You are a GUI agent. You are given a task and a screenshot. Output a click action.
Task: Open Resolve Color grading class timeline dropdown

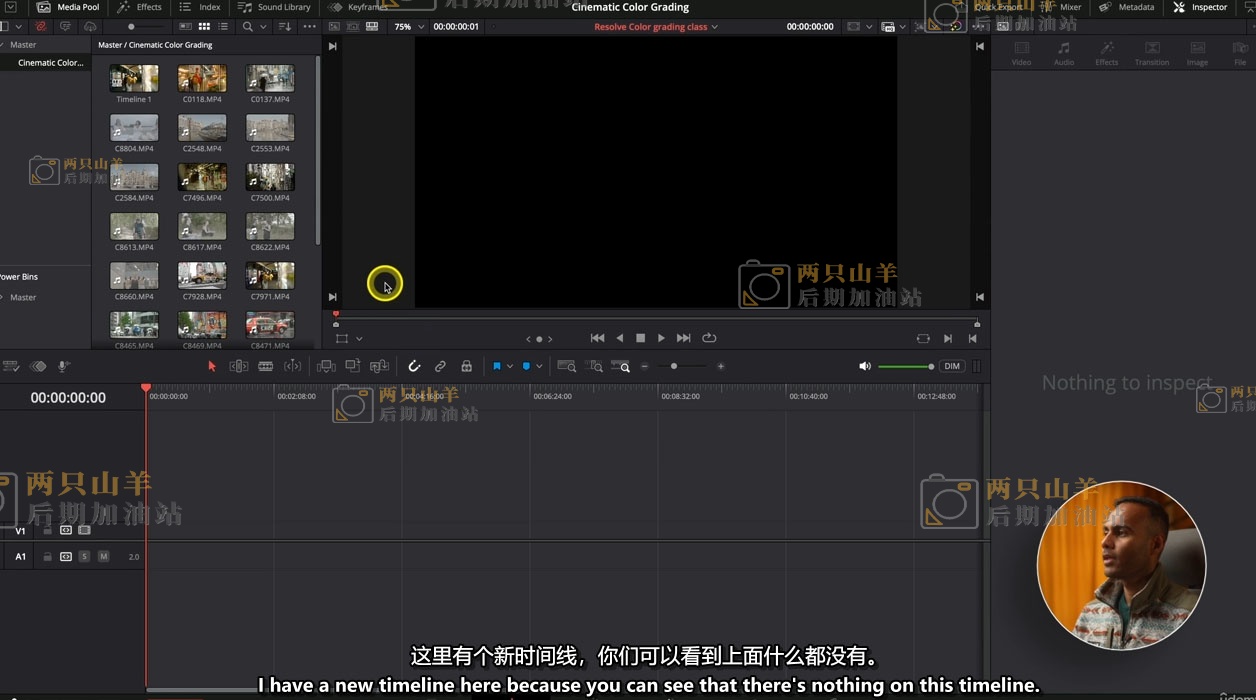(x=656, y=27)
